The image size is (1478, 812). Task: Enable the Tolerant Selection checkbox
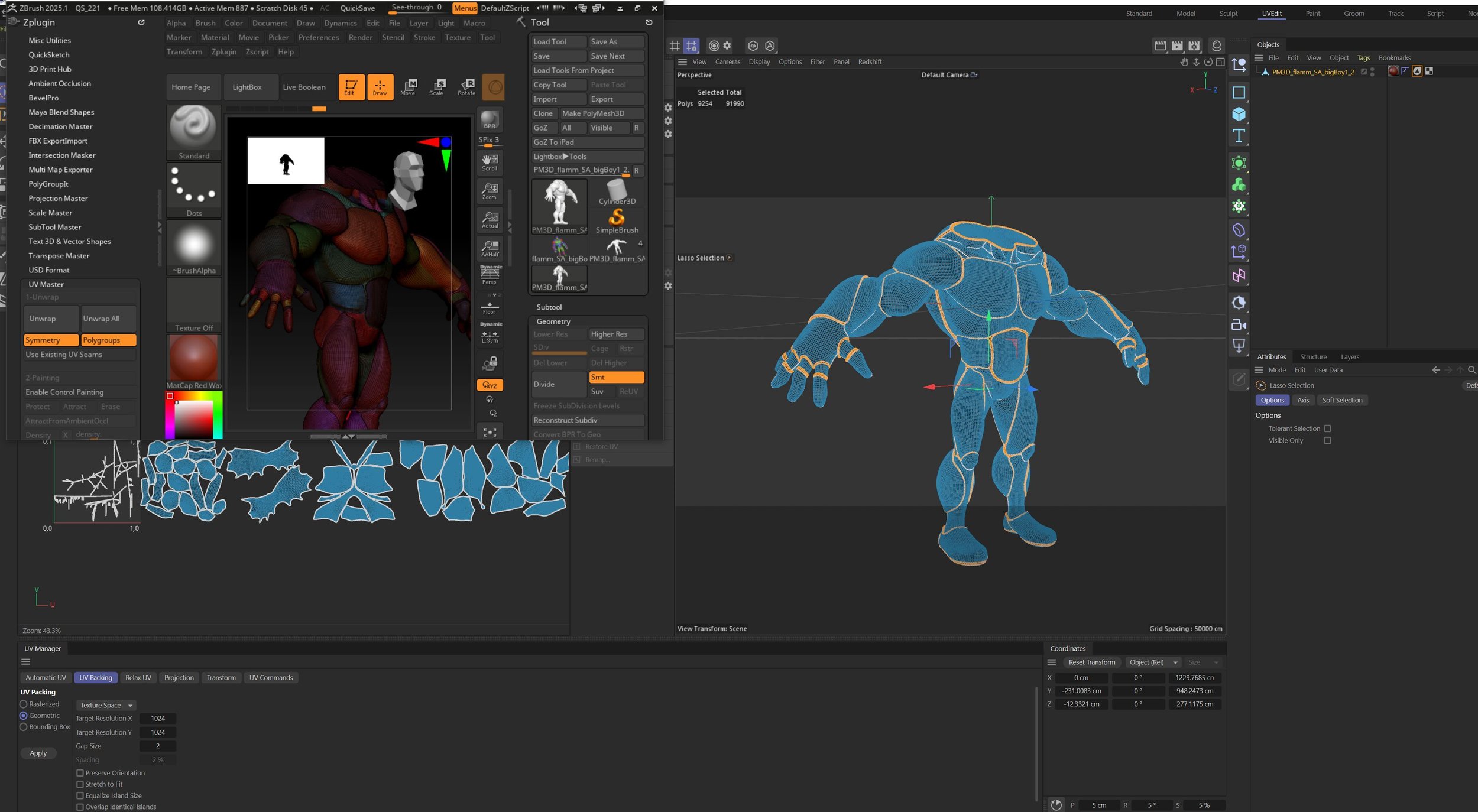coord(1327,428)
